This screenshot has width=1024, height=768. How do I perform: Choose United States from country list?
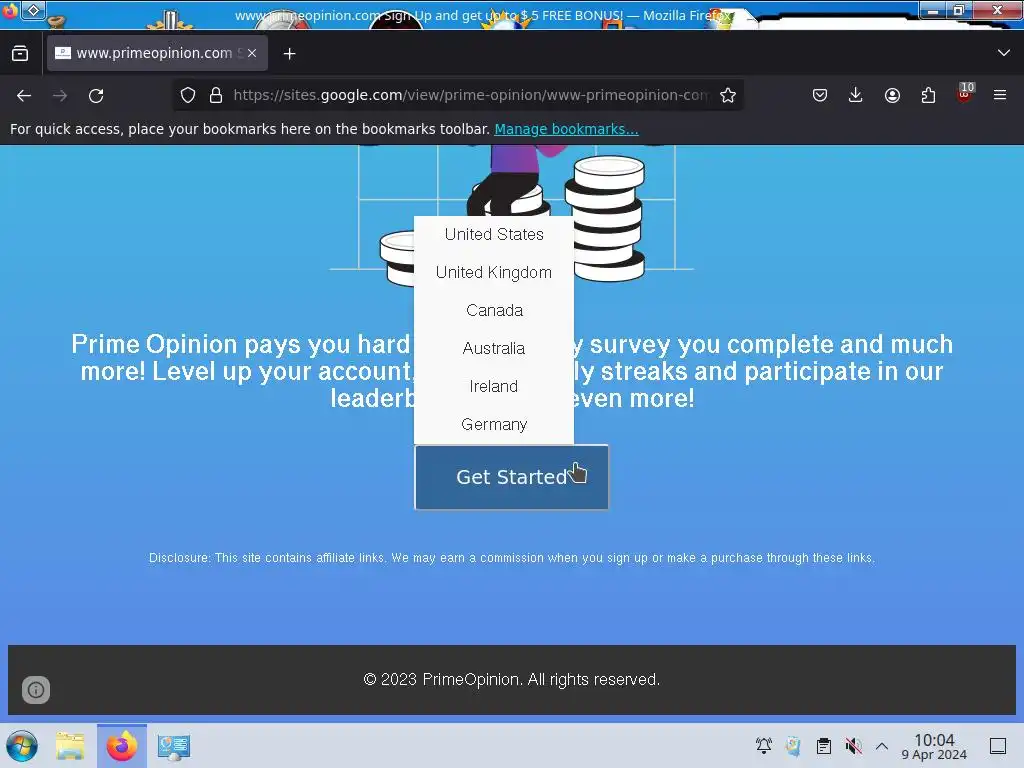coord(494,234)
